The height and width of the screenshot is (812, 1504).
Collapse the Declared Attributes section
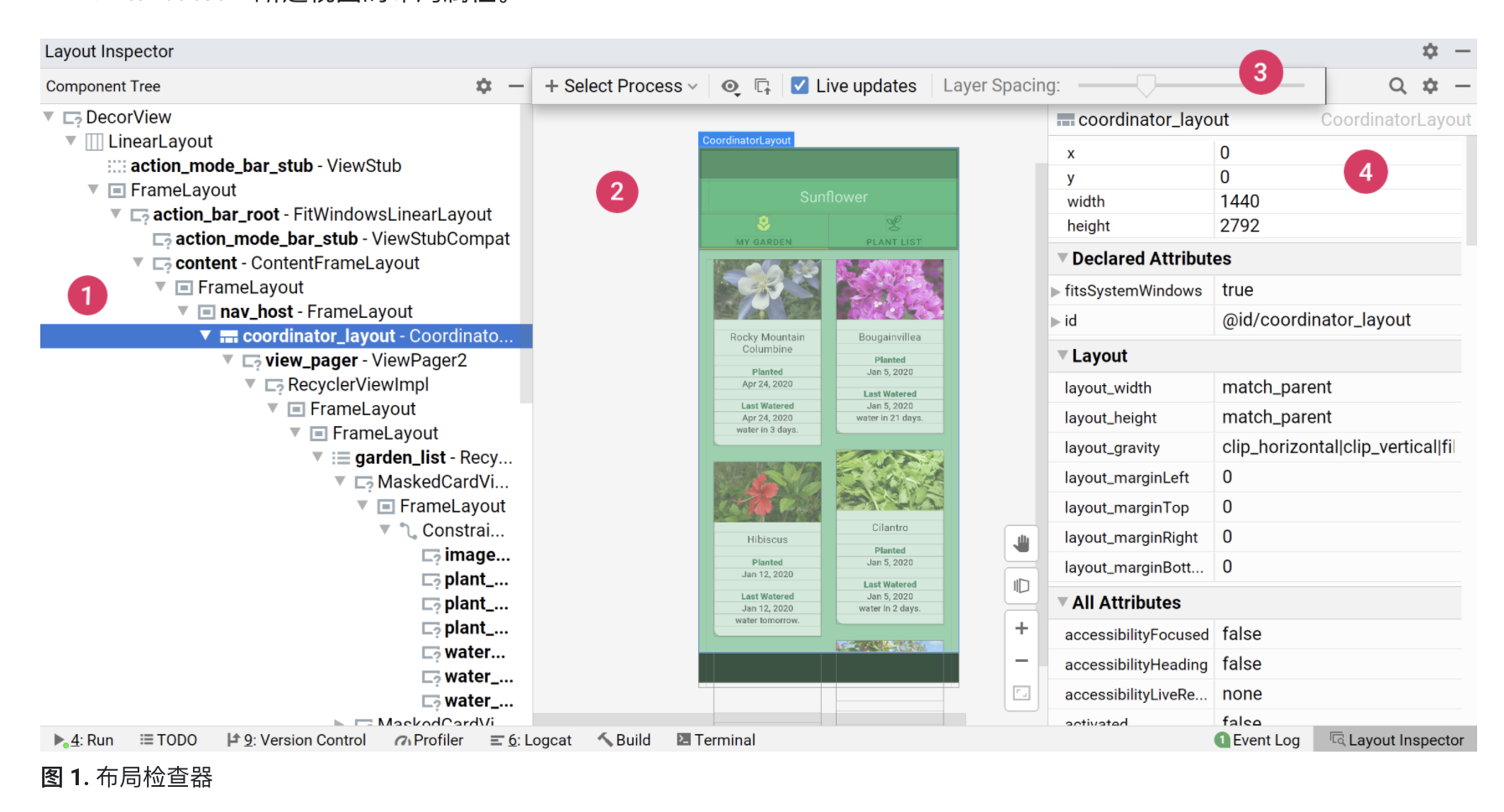coord(1063,258)
